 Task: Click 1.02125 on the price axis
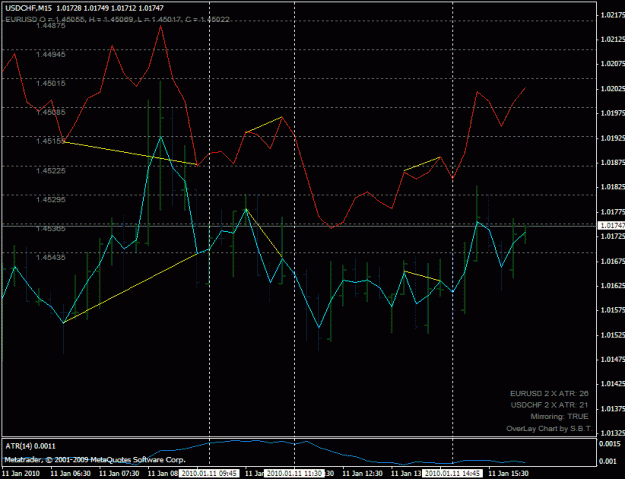(x=613, y=39)
